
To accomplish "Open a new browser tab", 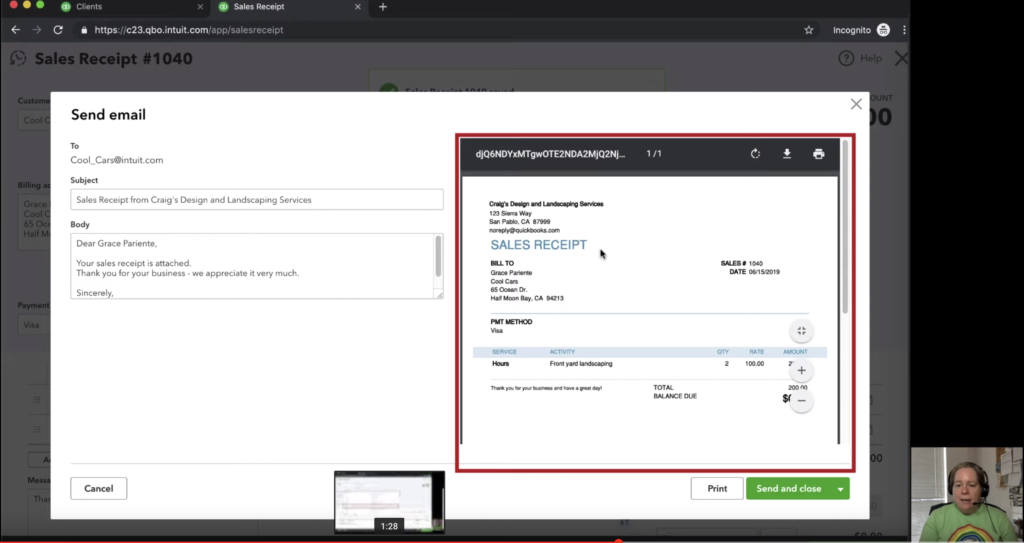I will pyautogui.click(x=383, y=7).
